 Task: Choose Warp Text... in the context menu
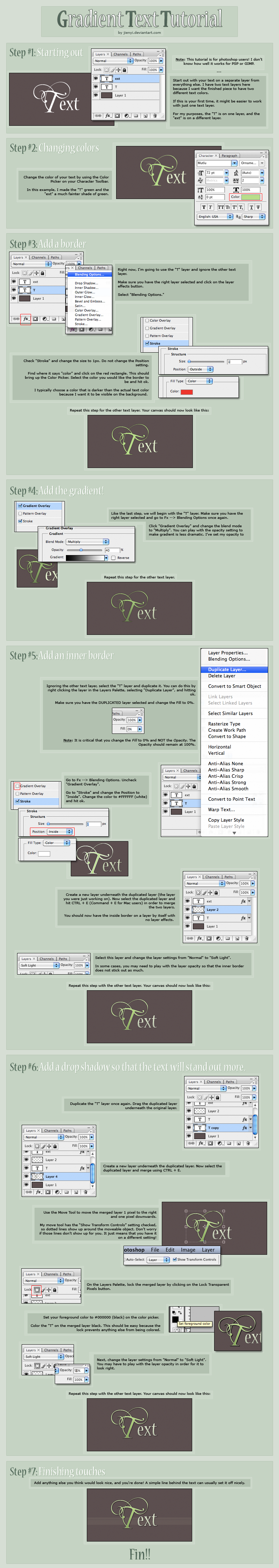(221, 809)
